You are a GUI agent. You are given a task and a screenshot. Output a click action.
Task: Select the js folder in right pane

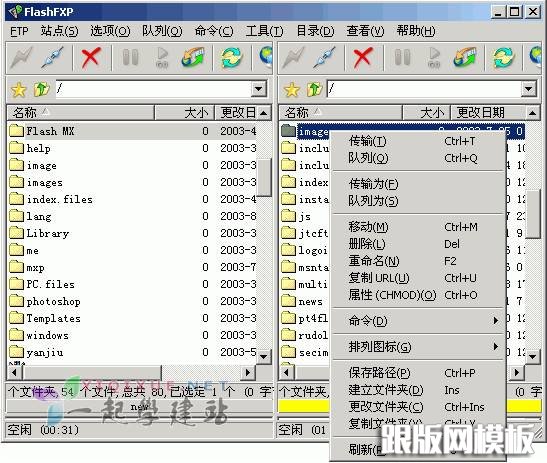pyautogui.click(x=305, y=216)
